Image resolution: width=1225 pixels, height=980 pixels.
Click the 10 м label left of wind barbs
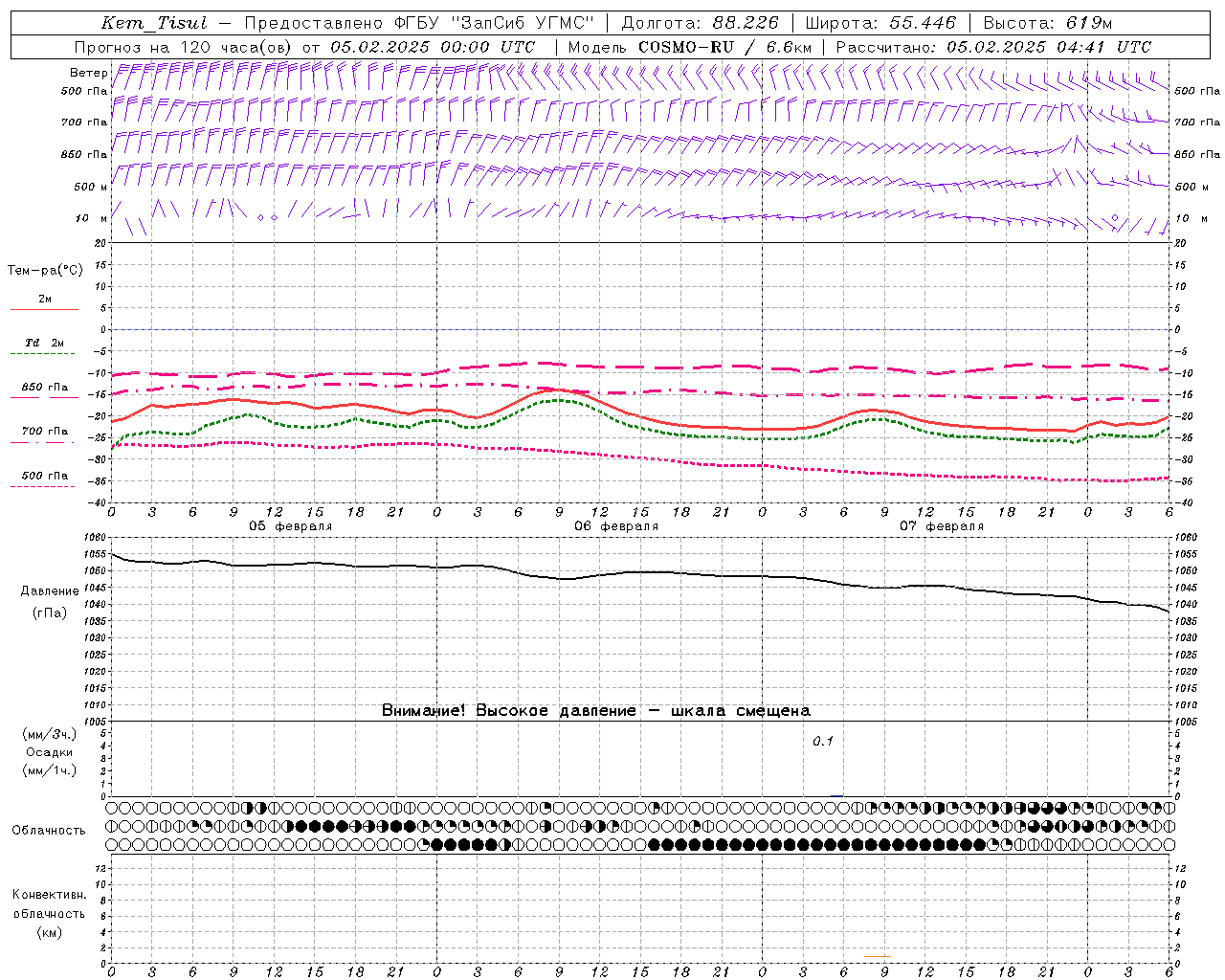(92, 218)
